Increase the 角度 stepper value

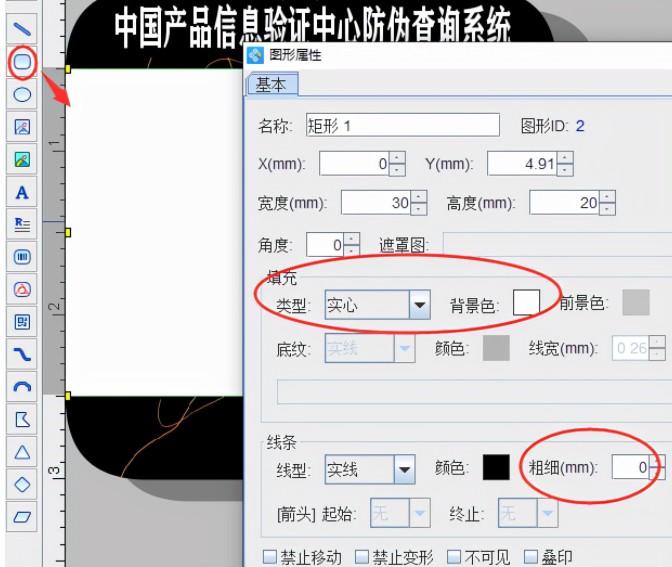(352, 239)
